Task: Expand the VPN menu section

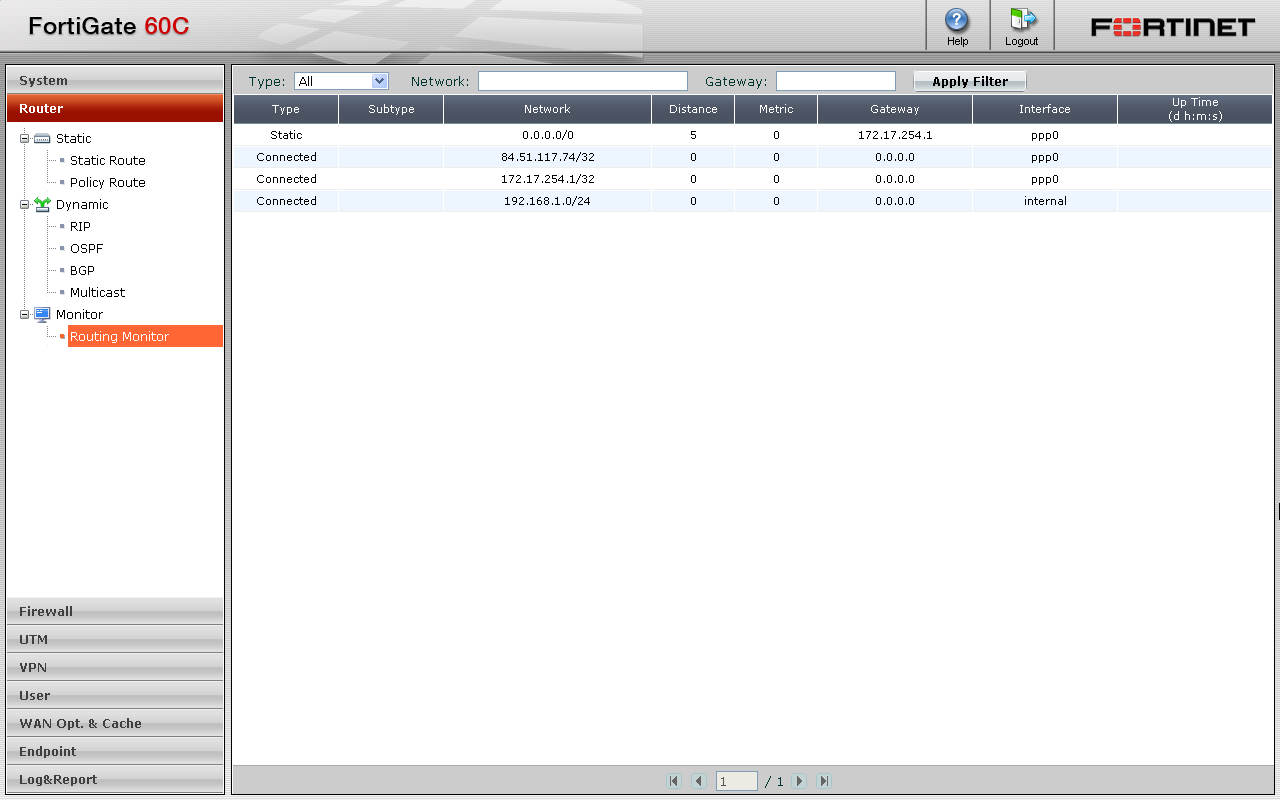Action: pyautogui.click(x=115, y=667)
